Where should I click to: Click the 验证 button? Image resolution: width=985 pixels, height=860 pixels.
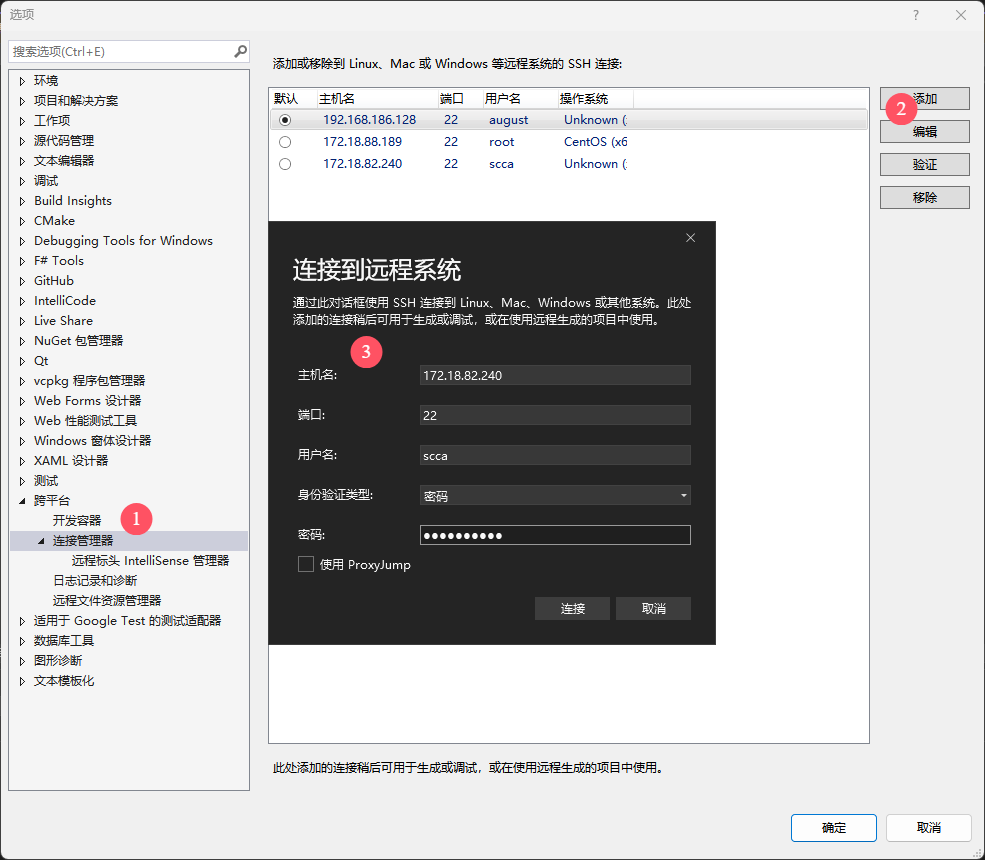coord(924,164)
